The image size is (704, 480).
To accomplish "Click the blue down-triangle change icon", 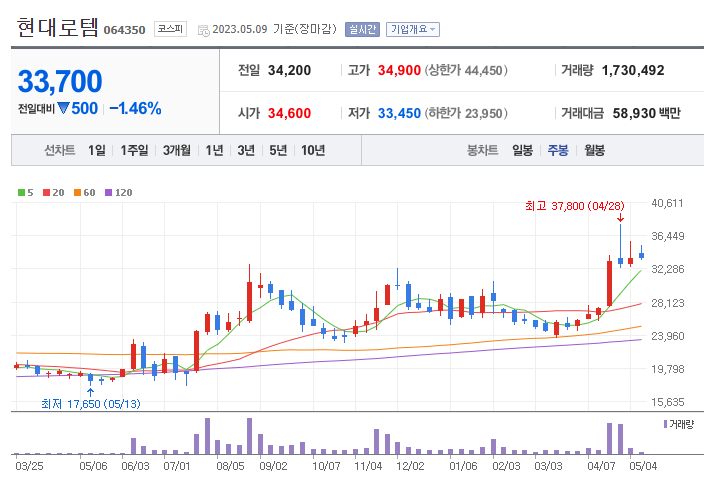I will tap(63, 108).
